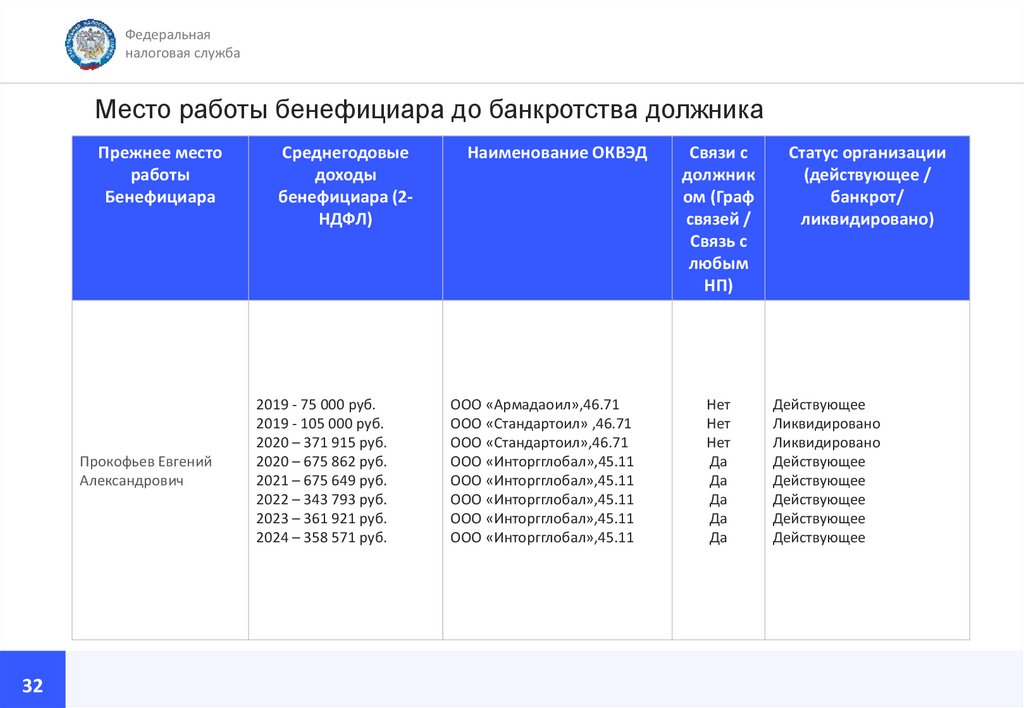Image resolution: width=1024 pixels, height=708 pixels.
Task: Click 'Ликвидировано' status in the 2020 Стандартоил row
Action: (x=826, y=442)
